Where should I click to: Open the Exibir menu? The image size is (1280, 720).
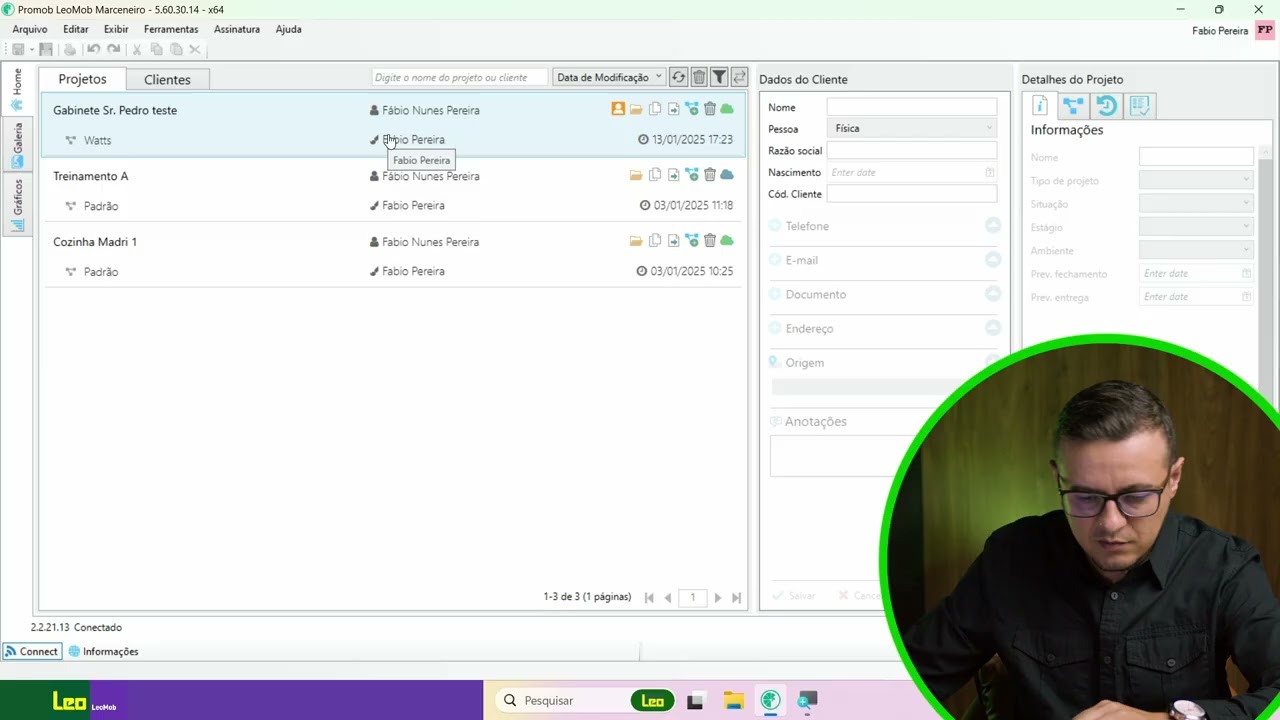(116, 29)
